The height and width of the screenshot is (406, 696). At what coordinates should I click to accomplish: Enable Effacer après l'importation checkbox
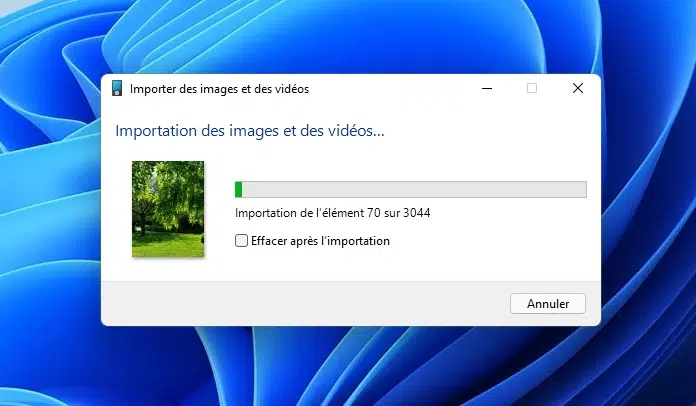click(x=241, y=240)
